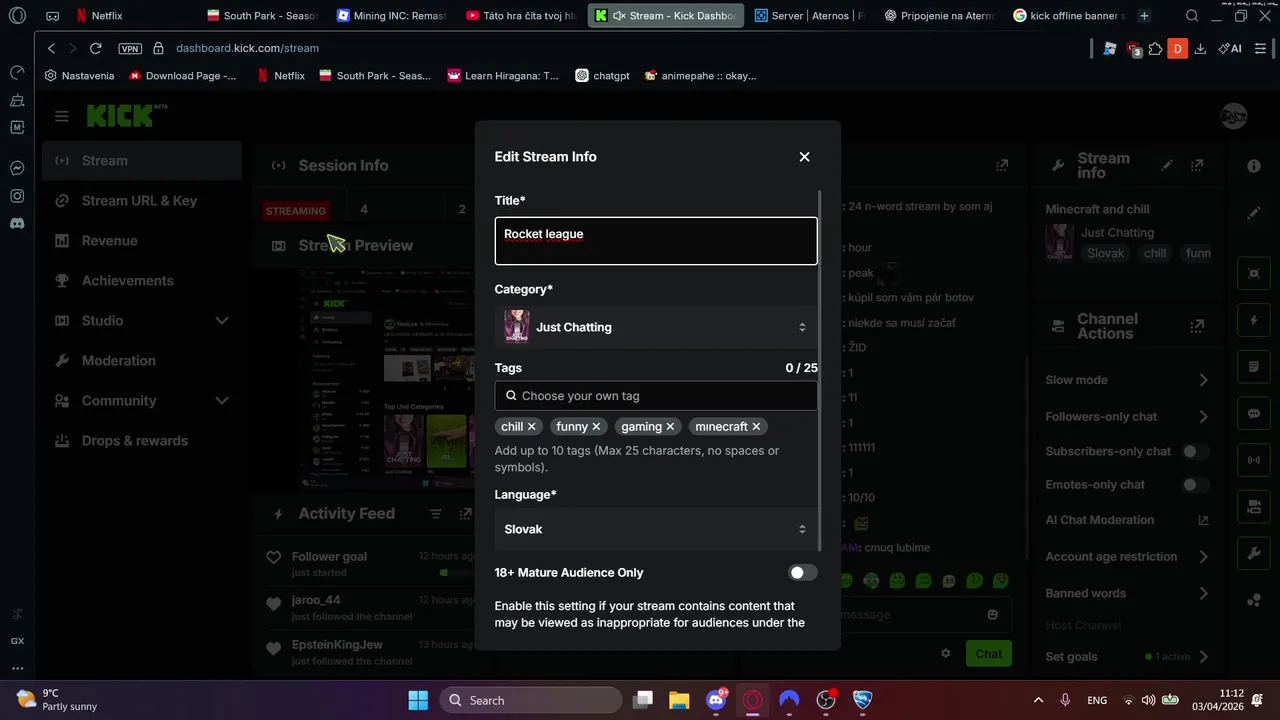The width and height of the screenshot is (1280, 720).
Task: Open the chat emoji picker icon
Action: coord(992,615)
